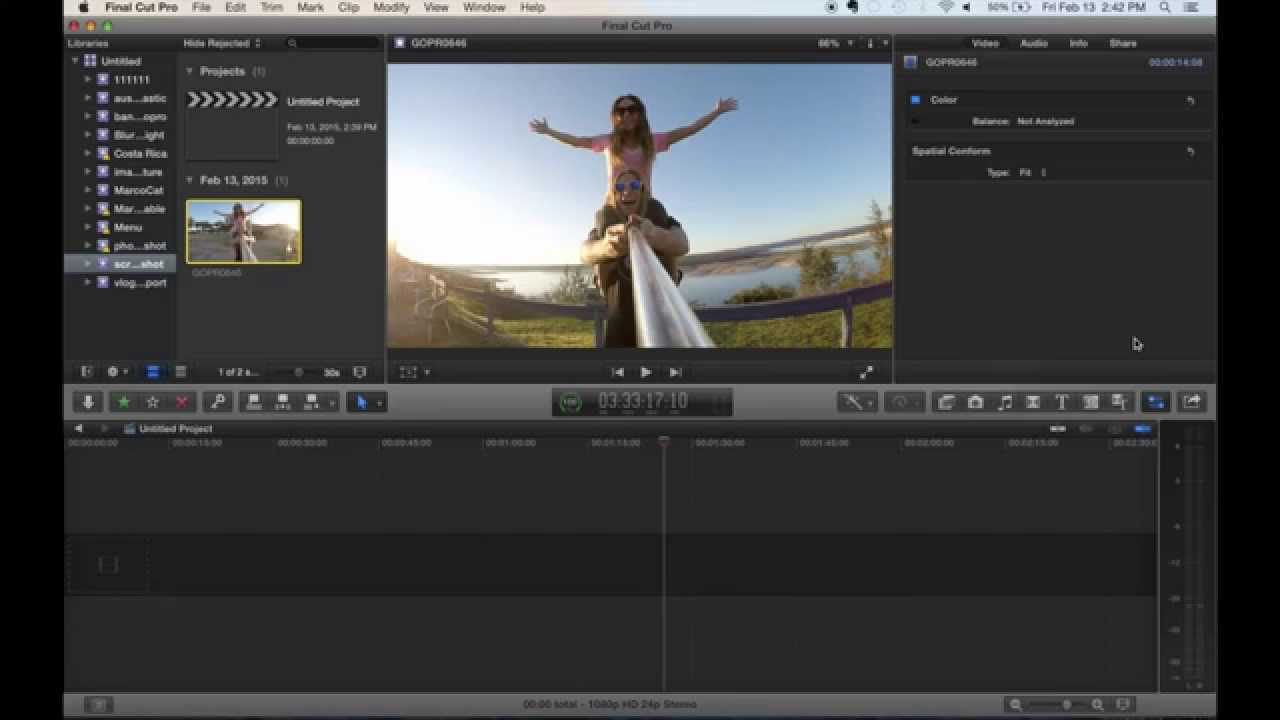Click the Share project export icon
1280x720 pixels.
click(1191, 402)
